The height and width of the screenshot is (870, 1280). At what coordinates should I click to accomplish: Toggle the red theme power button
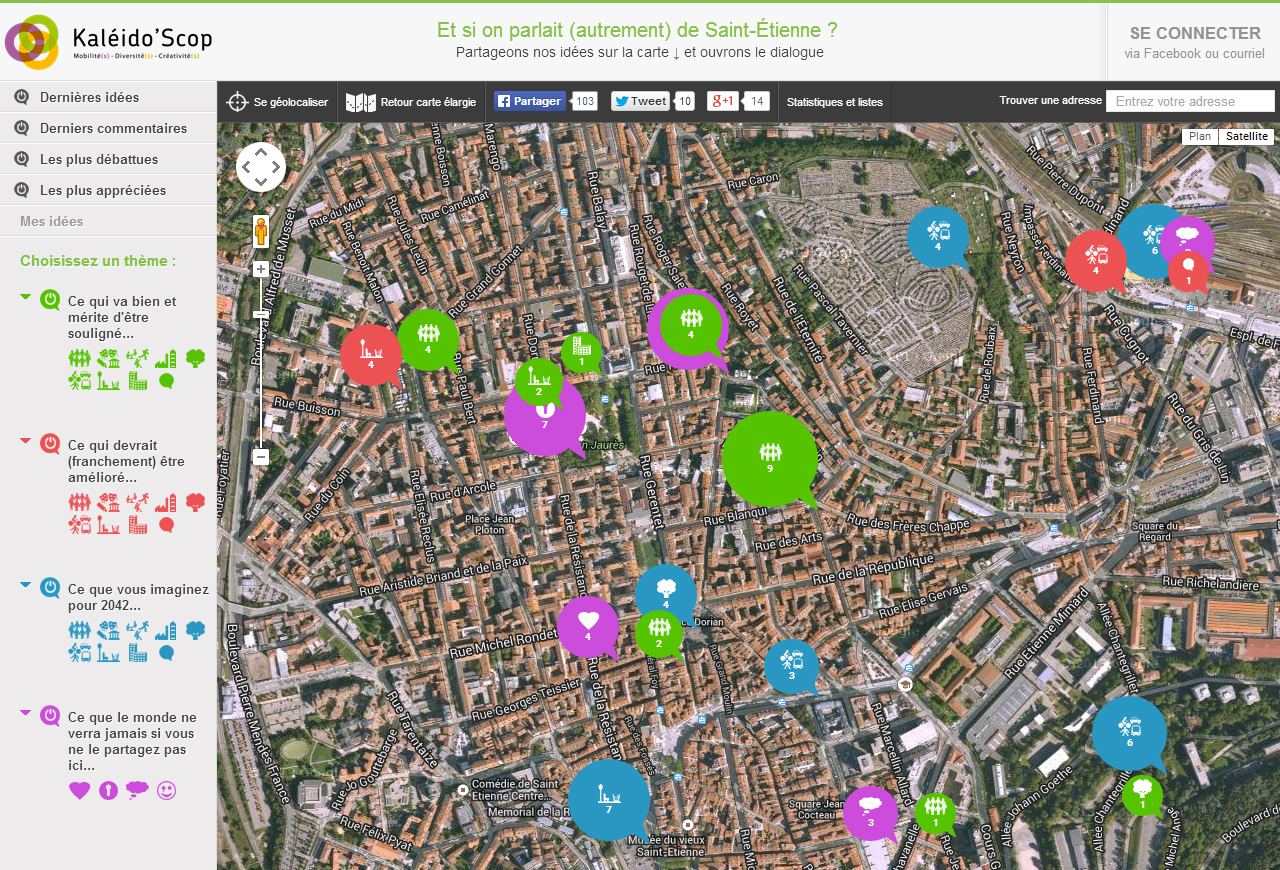pos(50,444)
